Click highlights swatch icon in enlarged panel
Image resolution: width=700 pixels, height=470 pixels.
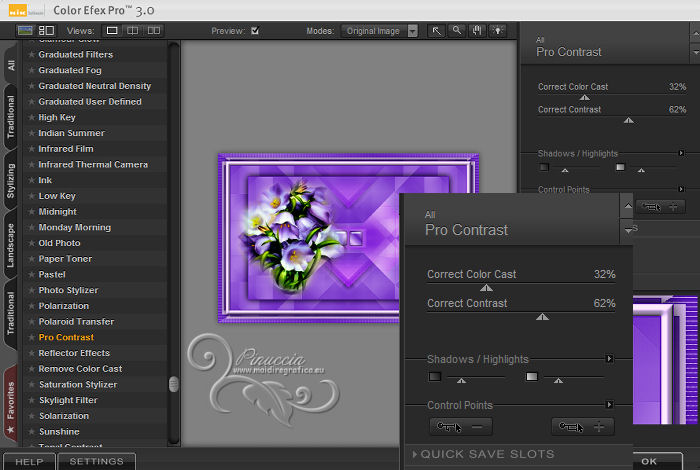pos(531,377)
